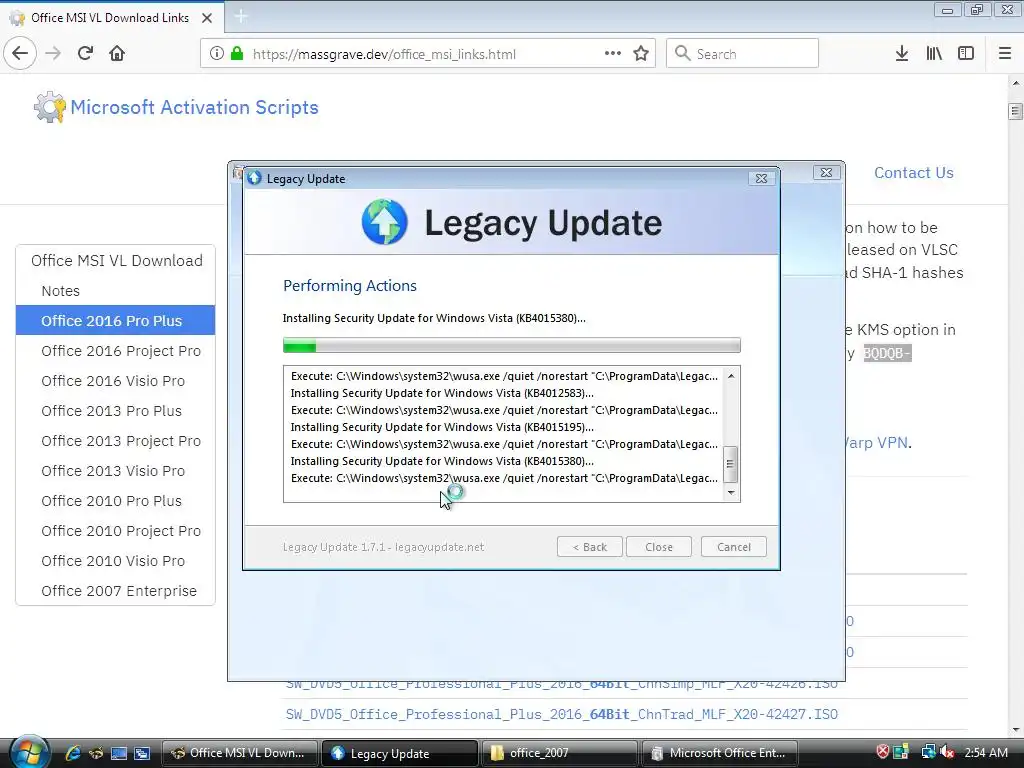Viewport: 1024px width, 768px height.
Task: Select Office 2016 Pro Plus sidebar item
Action: pyautogui.click(x=116, y=320)
